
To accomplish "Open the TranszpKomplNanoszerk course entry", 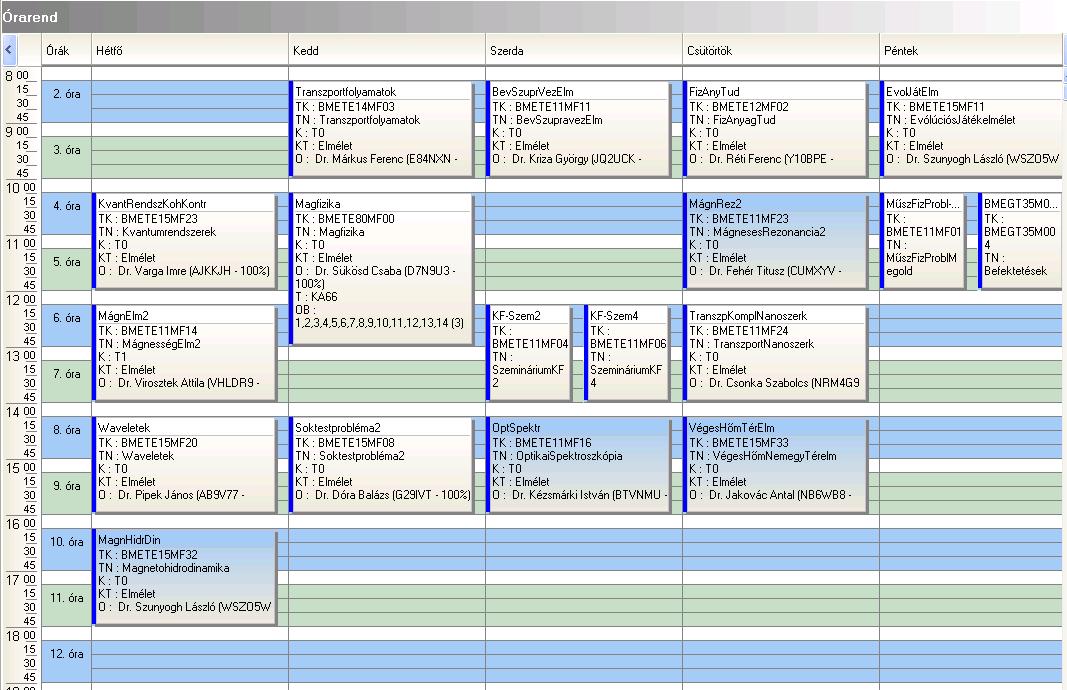I will coord(776,353).
